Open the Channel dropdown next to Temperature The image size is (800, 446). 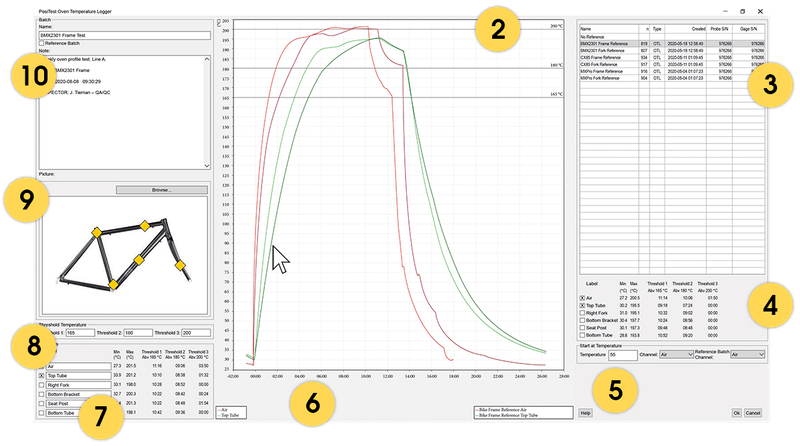(x=677, y=354)
